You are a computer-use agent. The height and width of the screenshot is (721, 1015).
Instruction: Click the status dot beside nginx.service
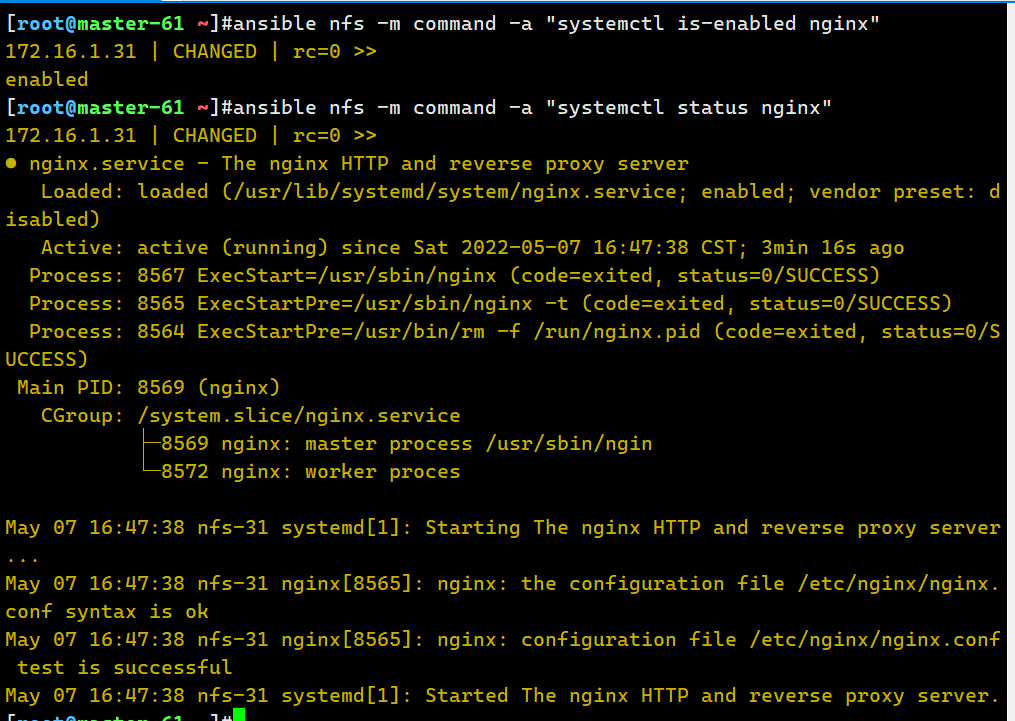(x=11, y=164)
